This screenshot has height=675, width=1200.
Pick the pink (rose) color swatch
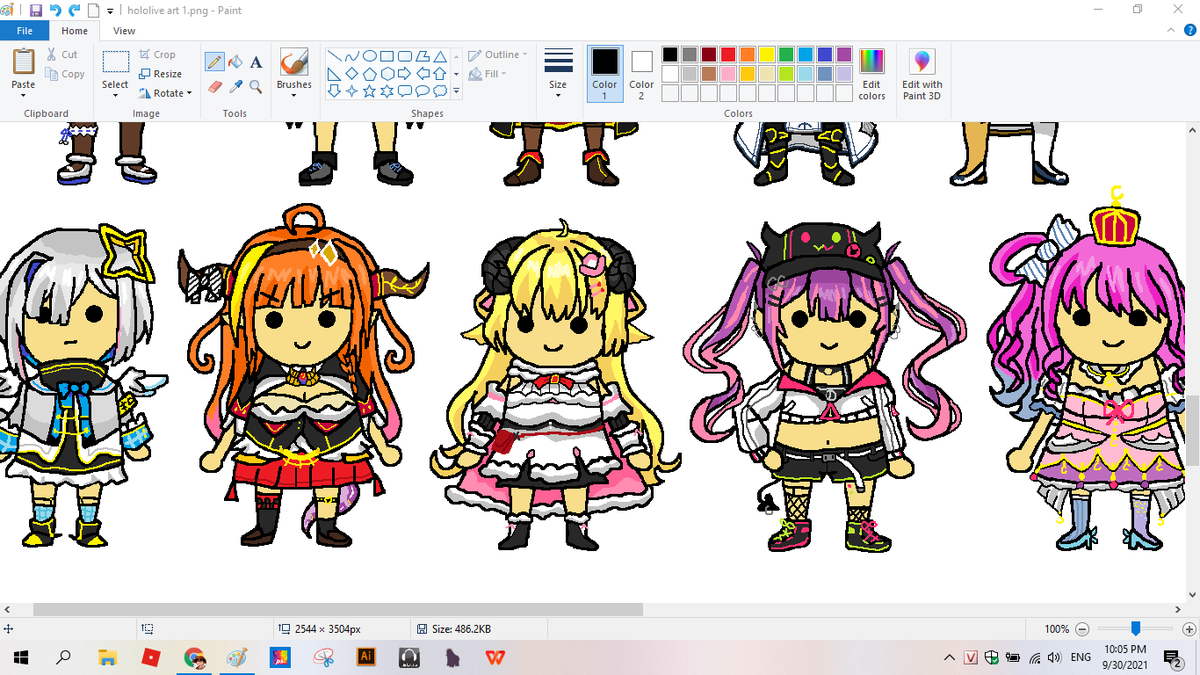click(728, 74)
